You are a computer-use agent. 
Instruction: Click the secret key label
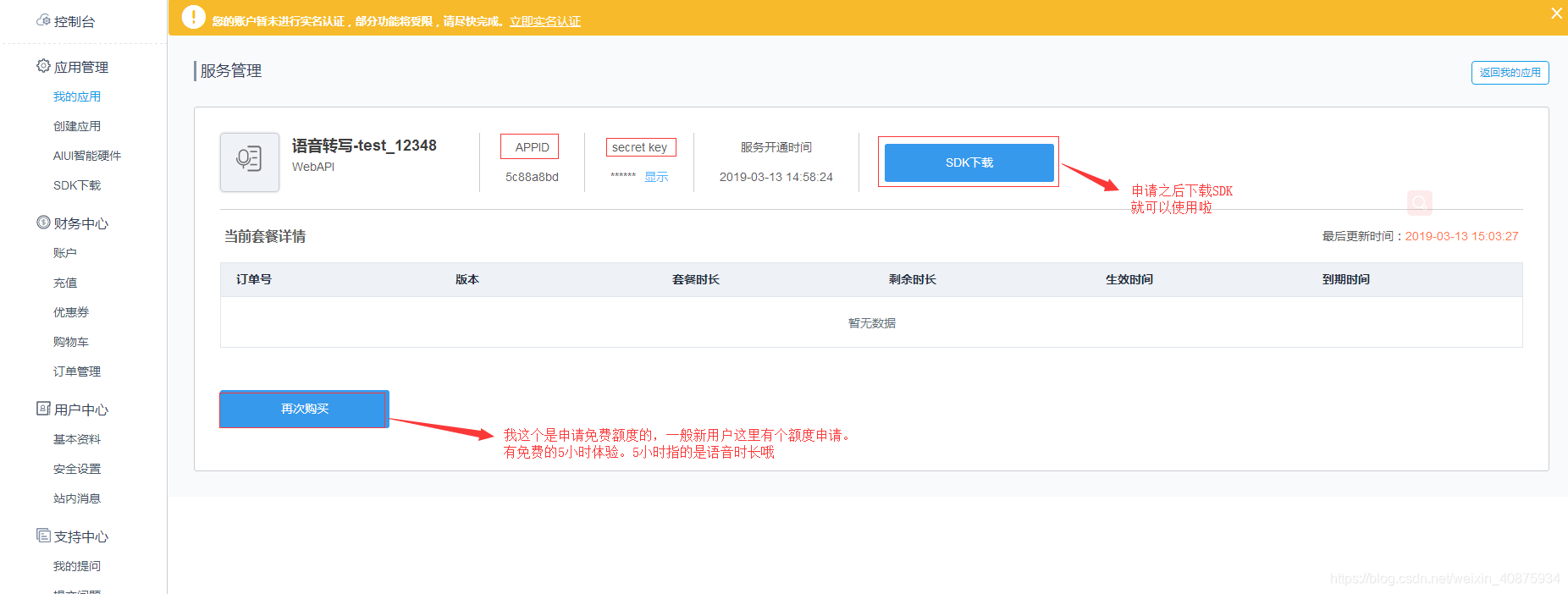(639, 147)
